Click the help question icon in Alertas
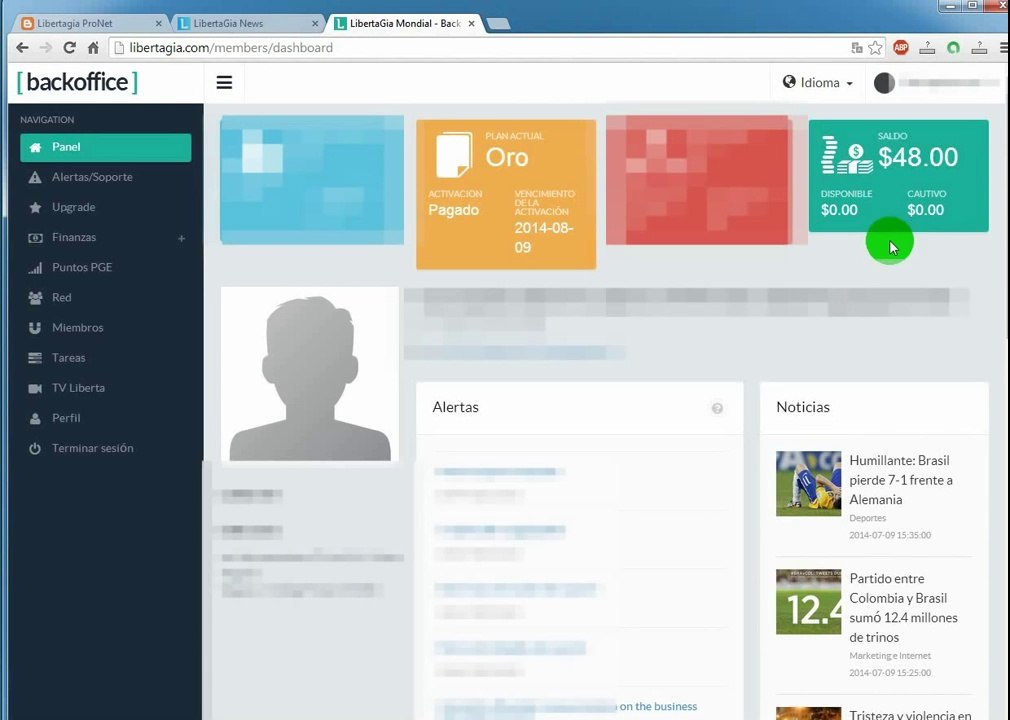Image resolution: width=1010 pixels, height=720 pixels. click(x=717, y=408)
